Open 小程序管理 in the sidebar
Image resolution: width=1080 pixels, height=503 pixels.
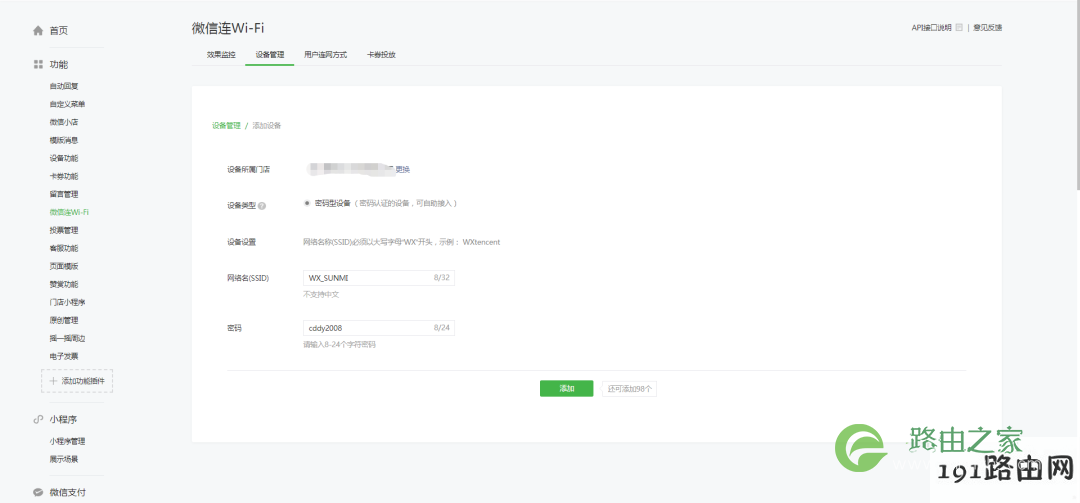[68, 441]
